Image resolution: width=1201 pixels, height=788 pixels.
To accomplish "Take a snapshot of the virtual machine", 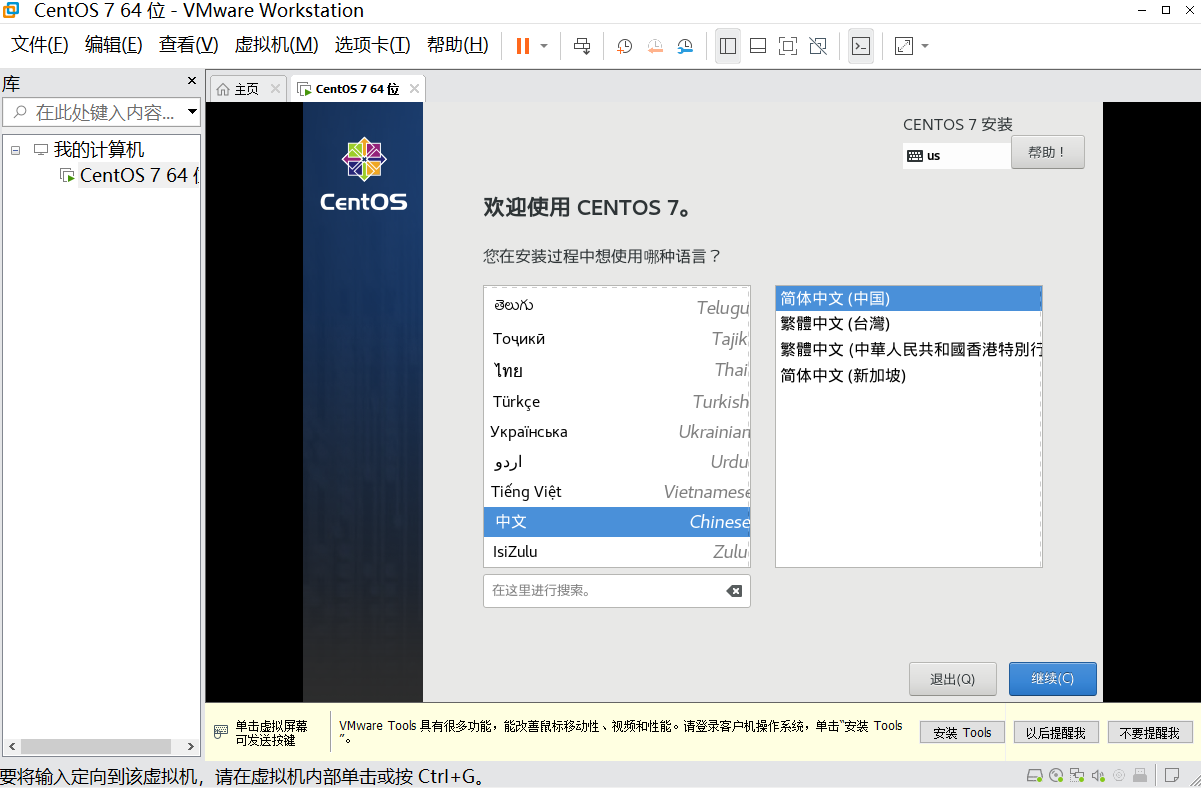I will (624, 46).
